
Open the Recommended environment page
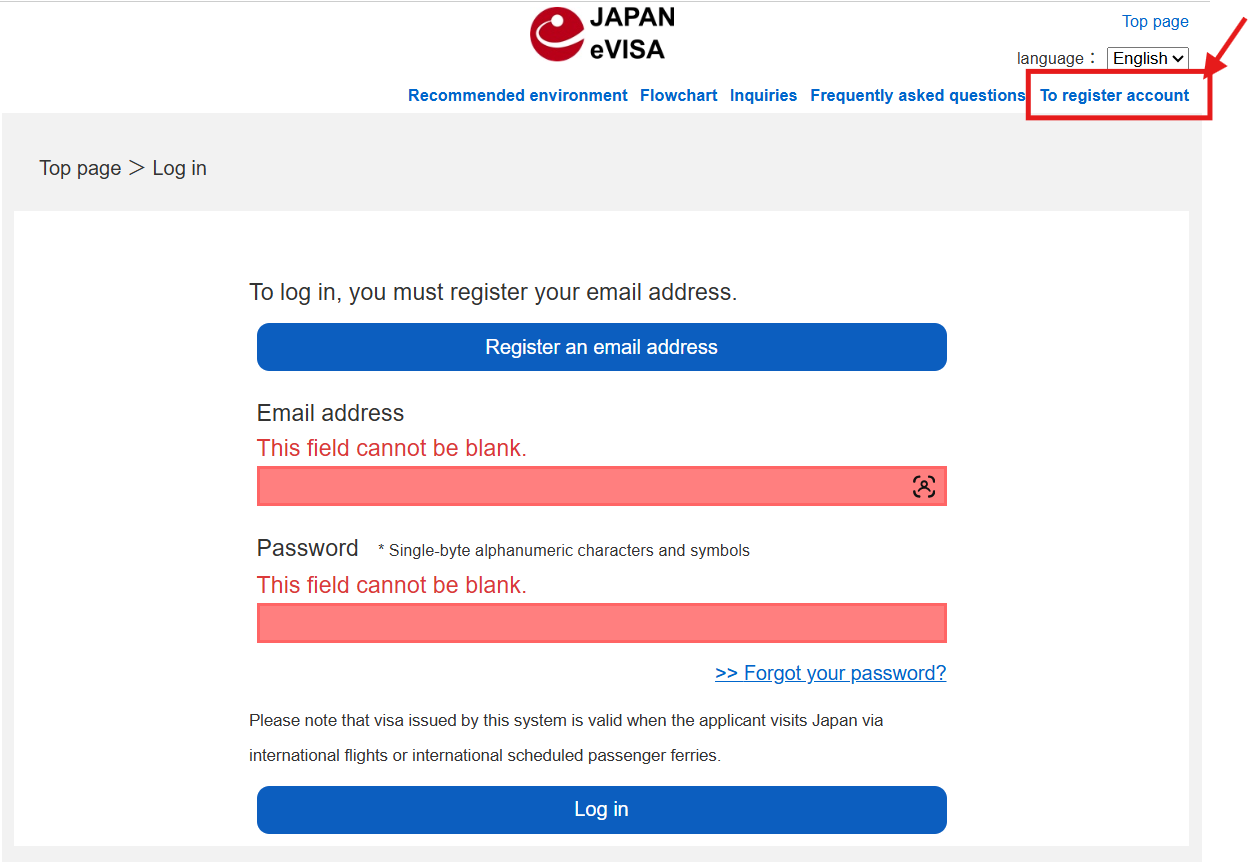coord(517,96)
